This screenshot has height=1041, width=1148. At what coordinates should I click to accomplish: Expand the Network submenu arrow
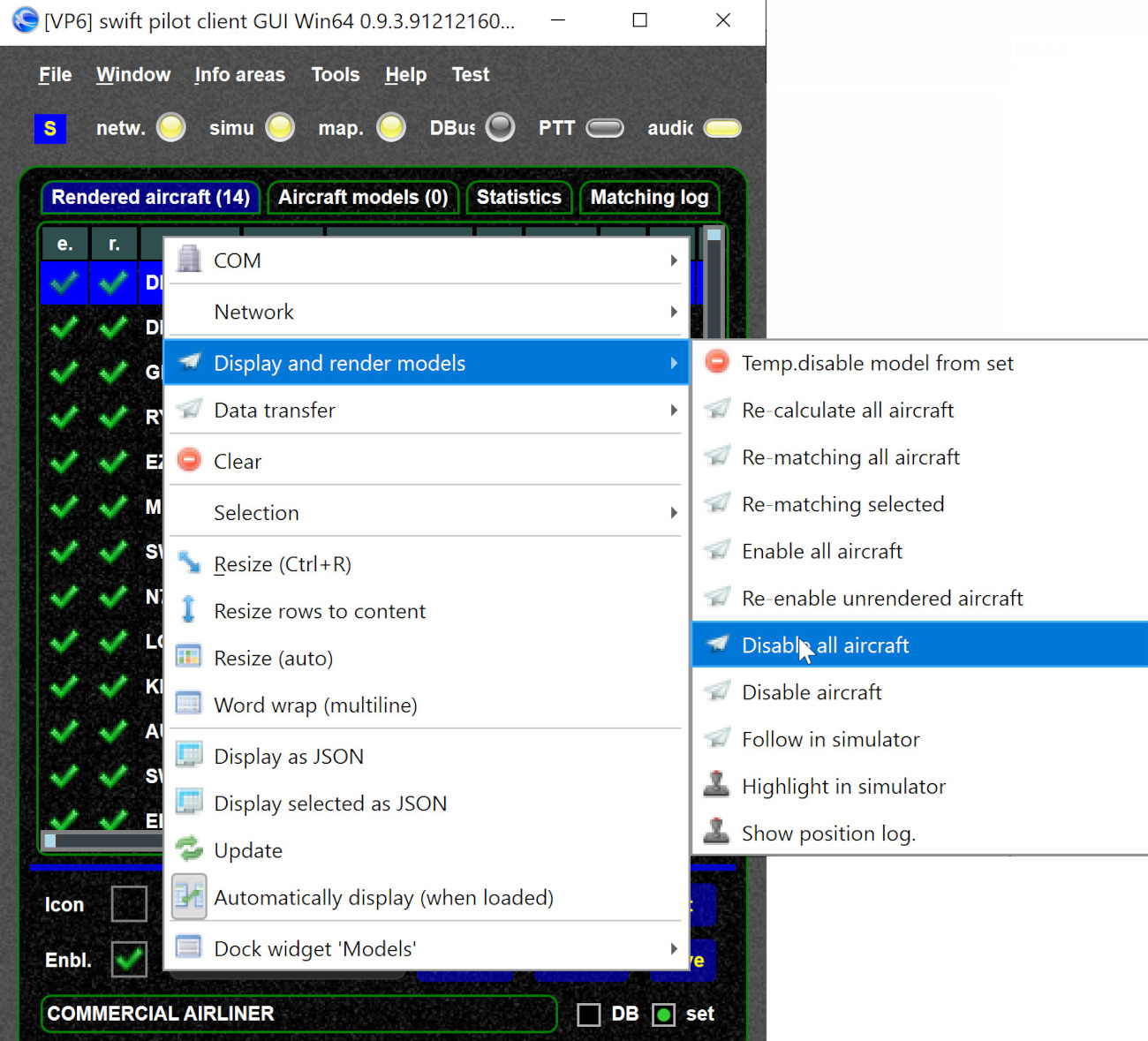[x=674, y=312]
